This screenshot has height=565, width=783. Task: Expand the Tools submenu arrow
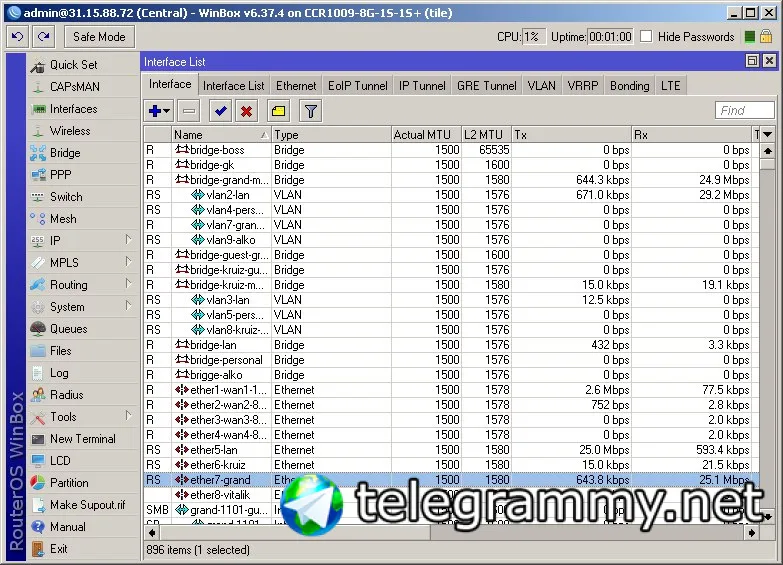click(x=128, y=416)
